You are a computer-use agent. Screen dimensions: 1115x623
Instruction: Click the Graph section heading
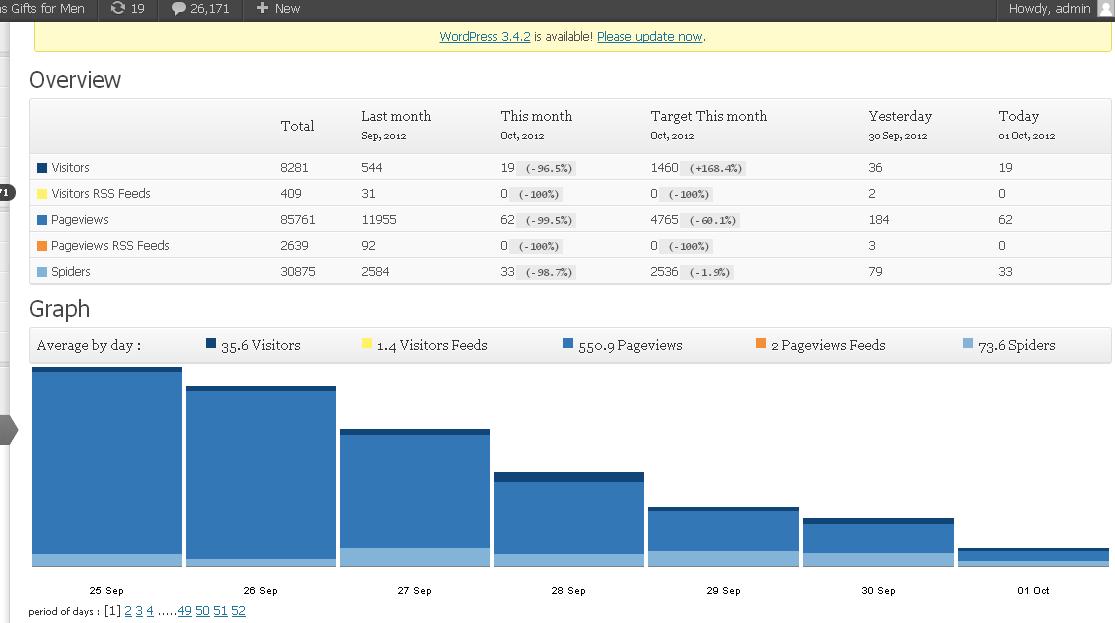(x=60, y=309)
